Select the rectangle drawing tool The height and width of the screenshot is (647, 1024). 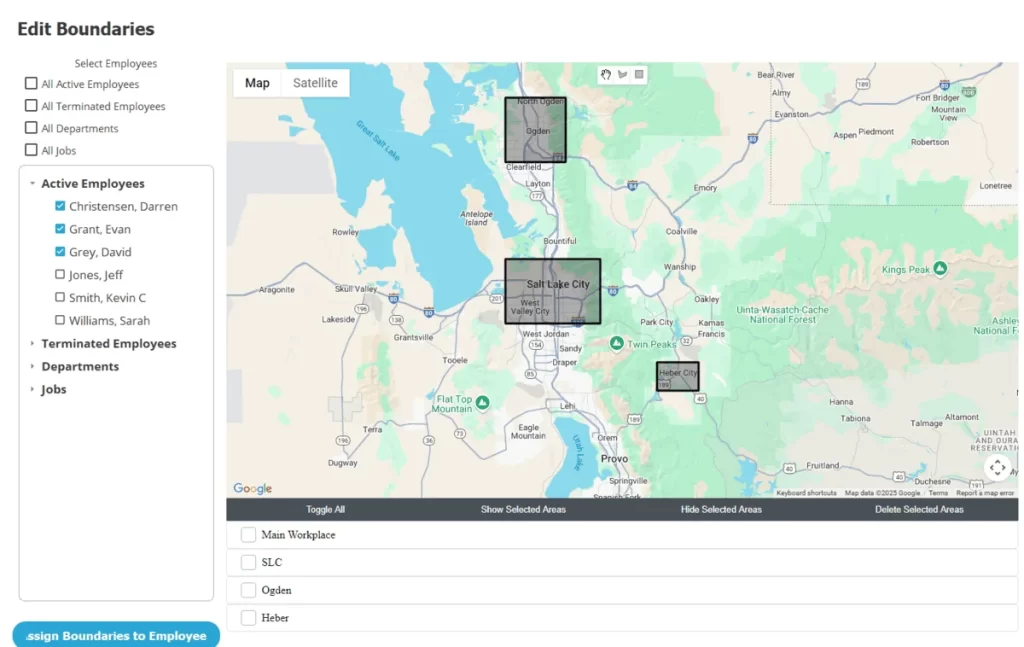638,74
